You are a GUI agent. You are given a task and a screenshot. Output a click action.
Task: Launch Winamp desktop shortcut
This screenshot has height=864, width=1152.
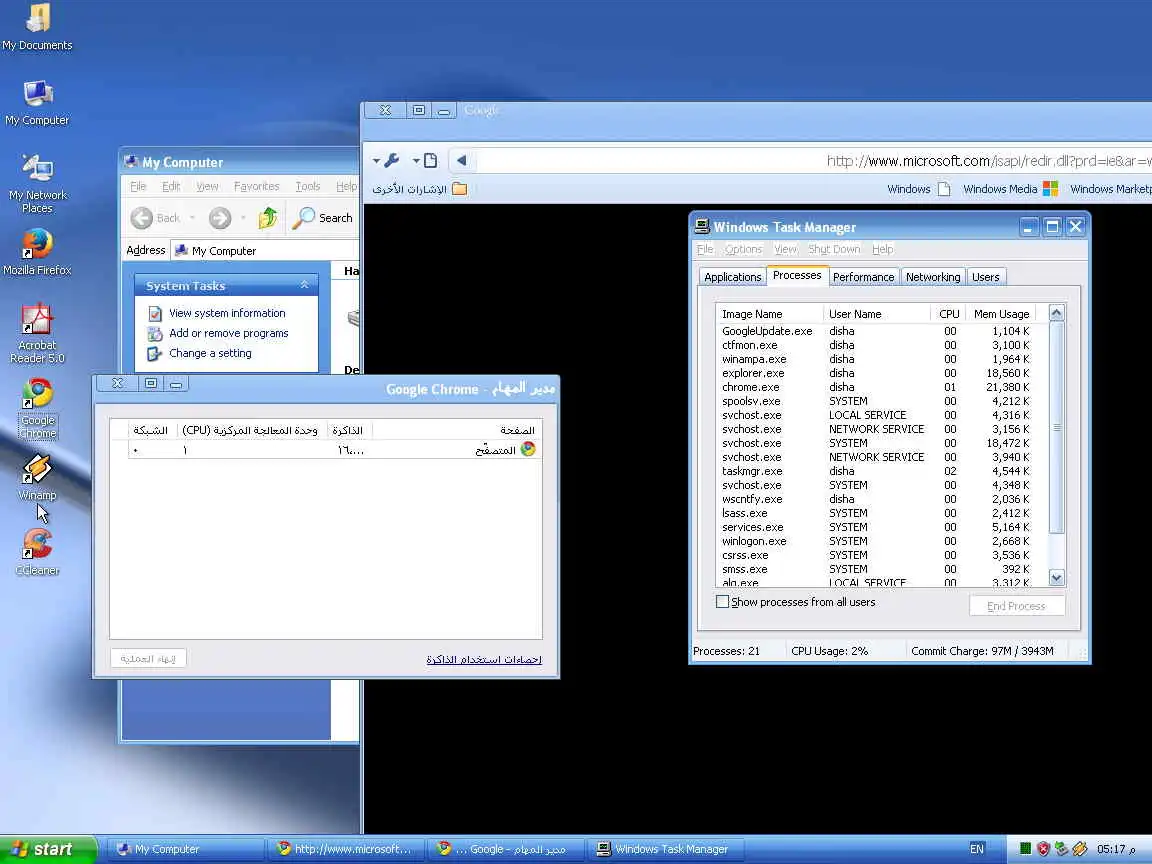(x=37, y=478)
